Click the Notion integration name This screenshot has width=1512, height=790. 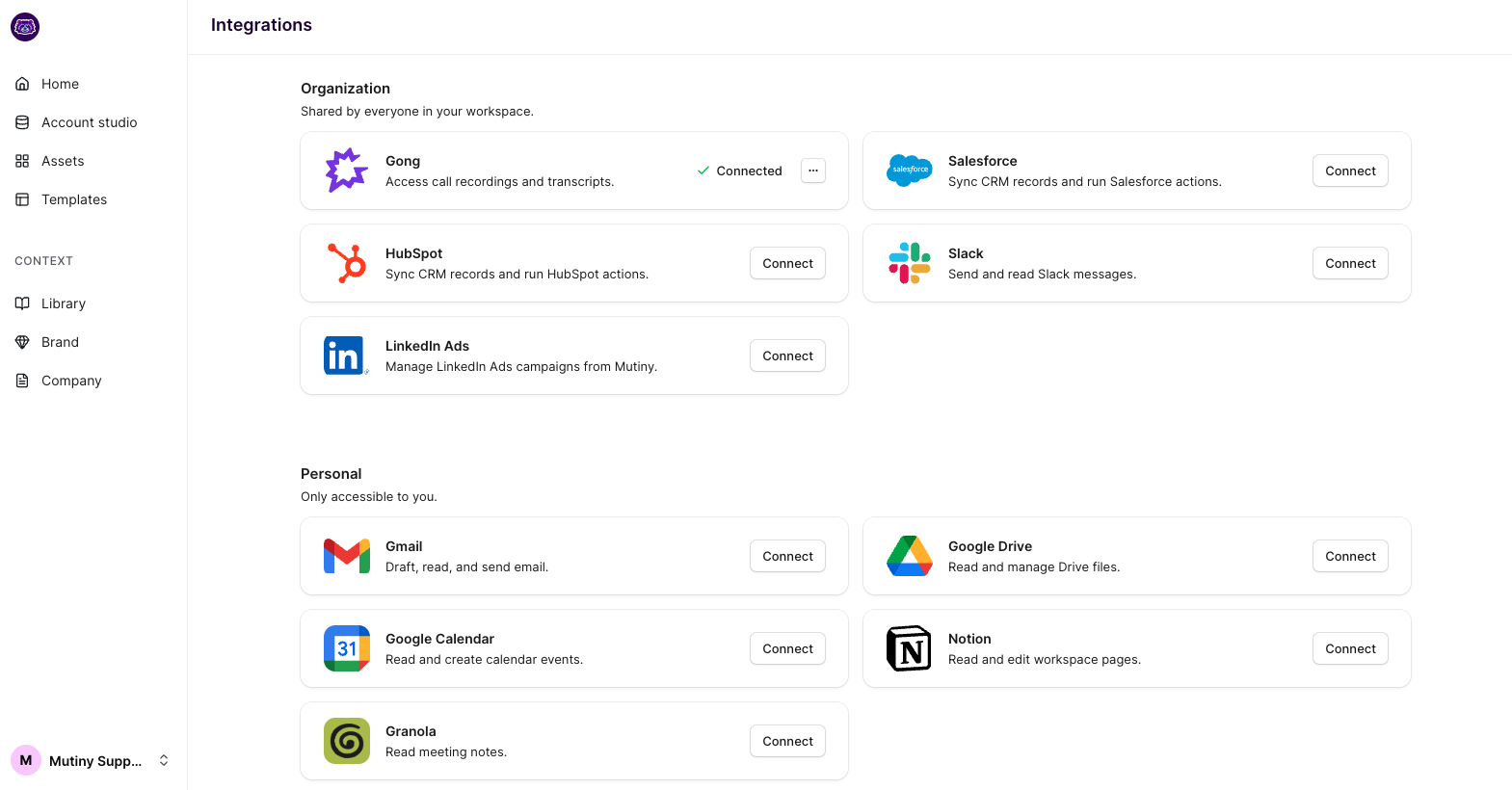click(969, 639)
